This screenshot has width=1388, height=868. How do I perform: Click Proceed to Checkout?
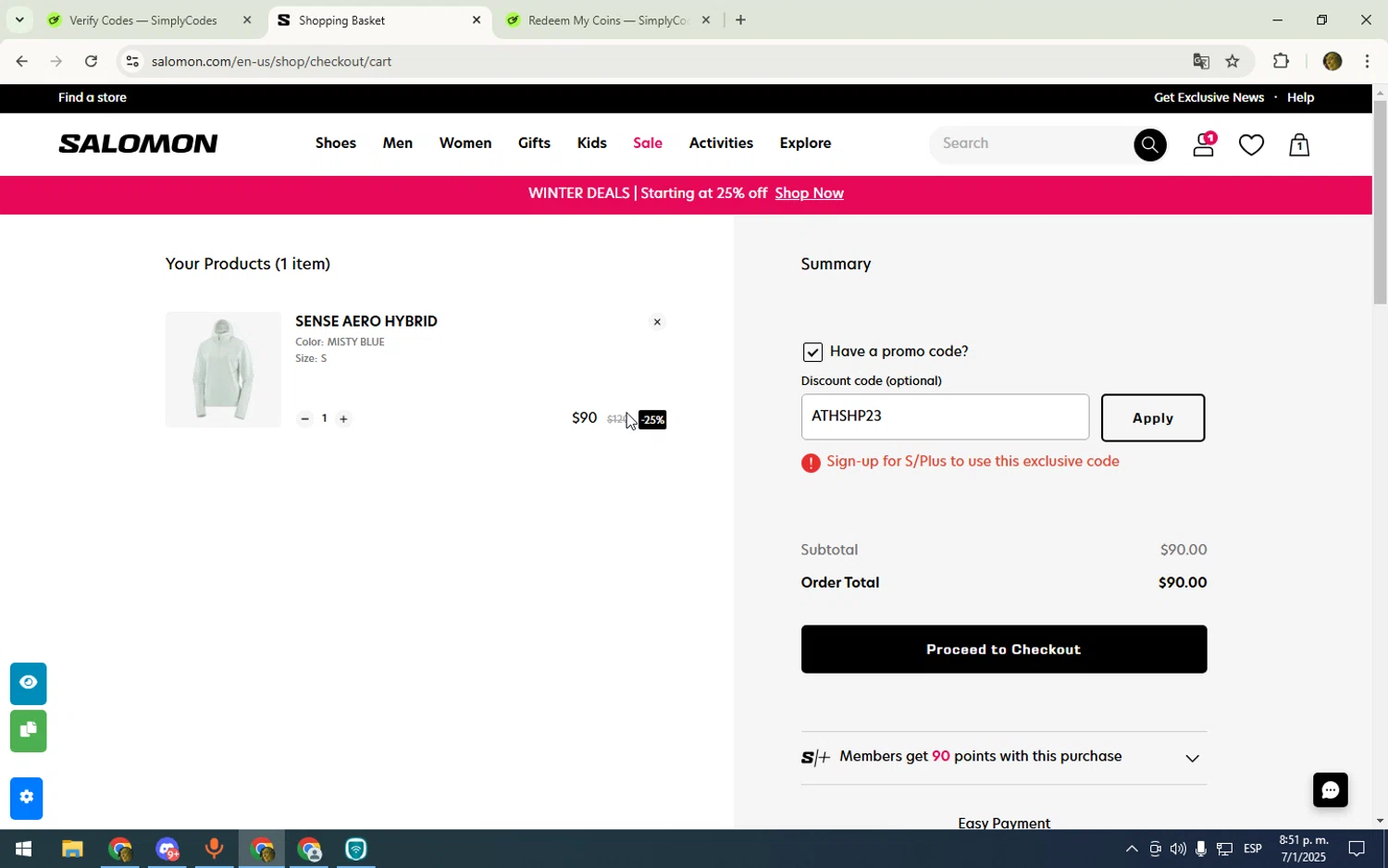click(1003, 649)
